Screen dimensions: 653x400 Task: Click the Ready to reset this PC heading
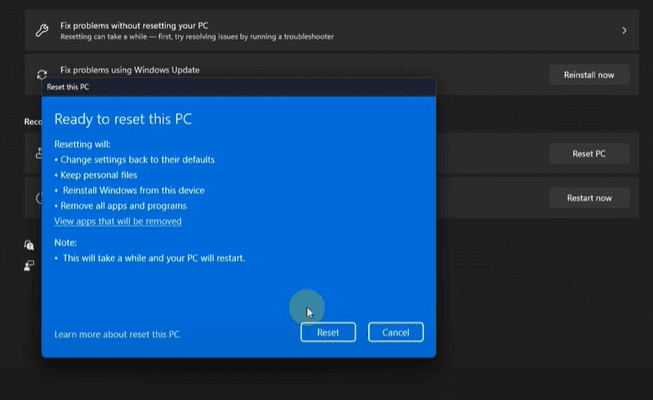[x=123, y=119]
